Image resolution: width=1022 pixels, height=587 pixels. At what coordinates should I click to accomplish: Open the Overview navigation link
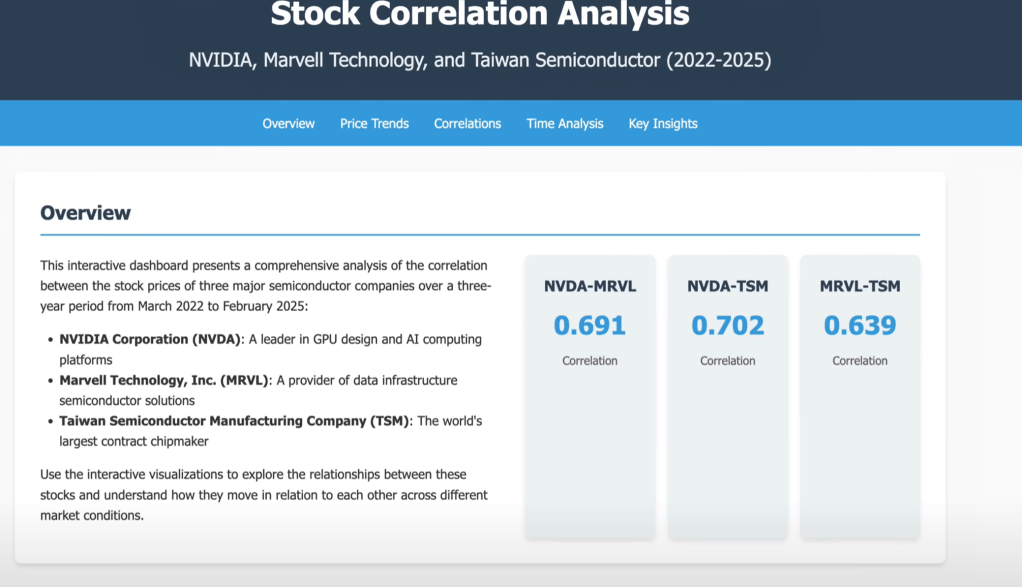(288, 124)
